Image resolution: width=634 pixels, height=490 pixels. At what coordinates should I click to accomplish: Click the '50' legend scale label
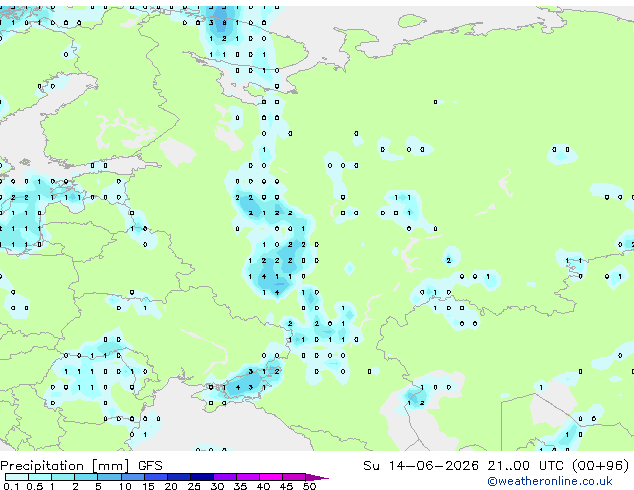tap(309, 486)
